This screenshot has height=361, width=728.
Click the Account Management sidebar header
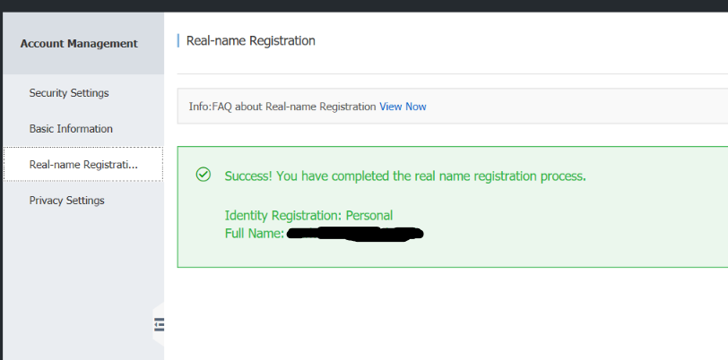point(79,44)
